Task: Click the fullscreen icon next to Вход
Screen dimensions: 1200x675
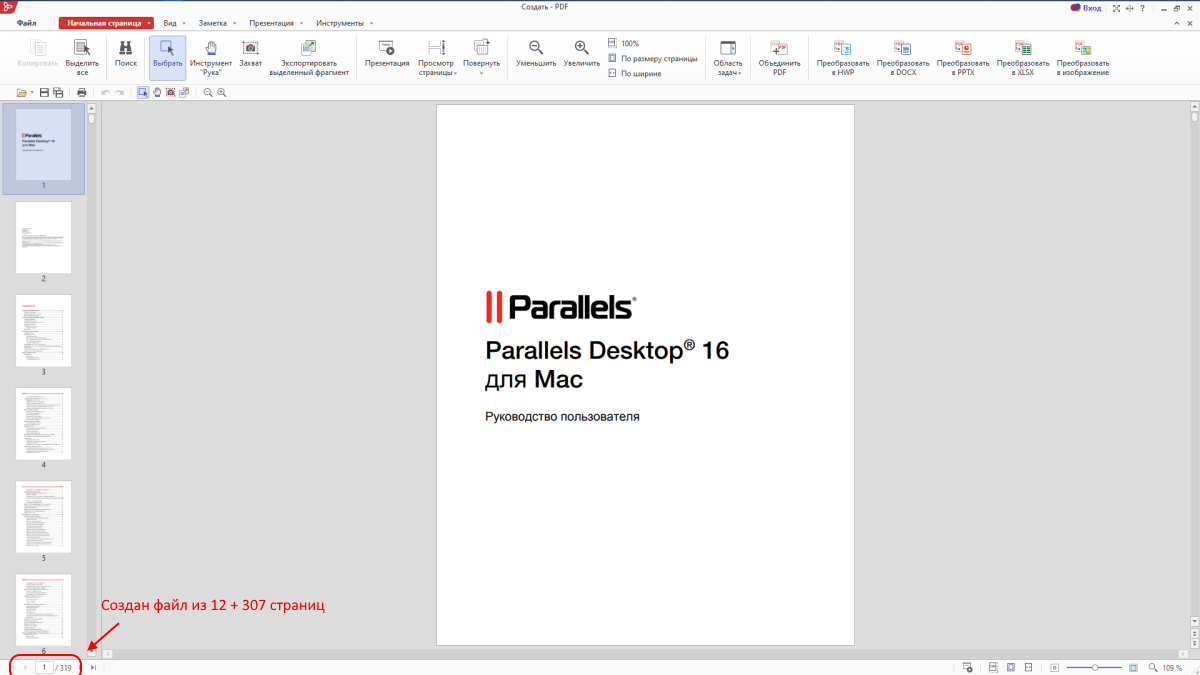Action: (1116, 8)
